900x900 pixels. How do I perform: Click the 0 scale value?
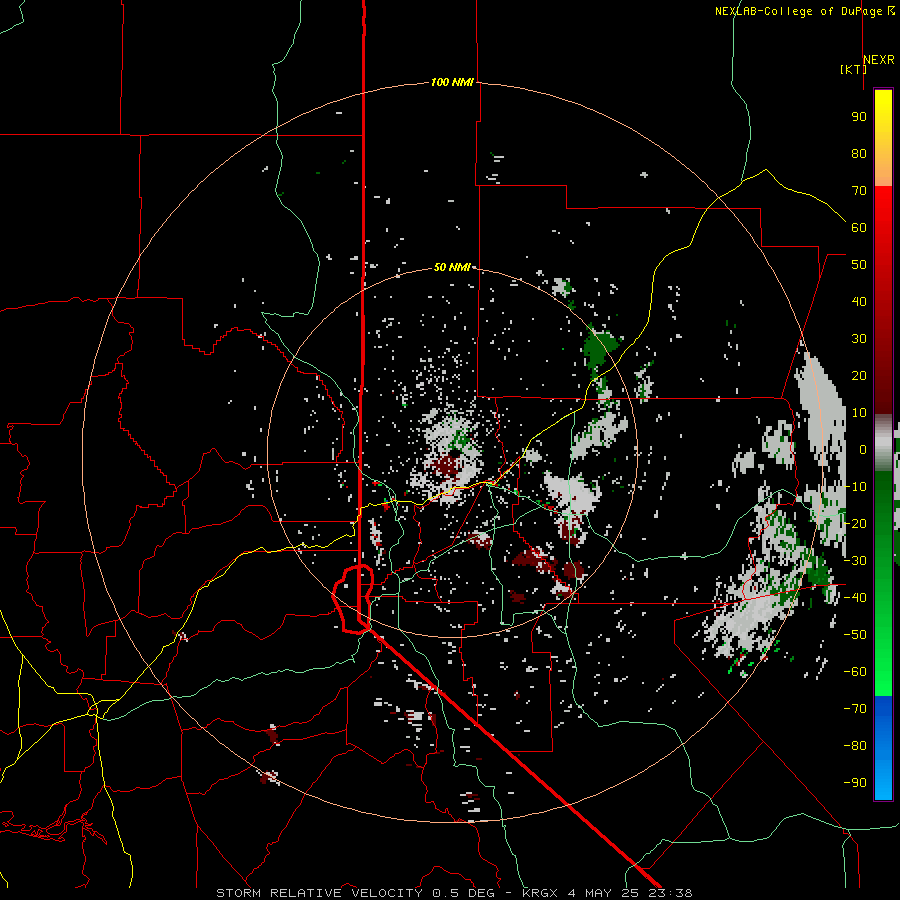[x=863, y=449]
